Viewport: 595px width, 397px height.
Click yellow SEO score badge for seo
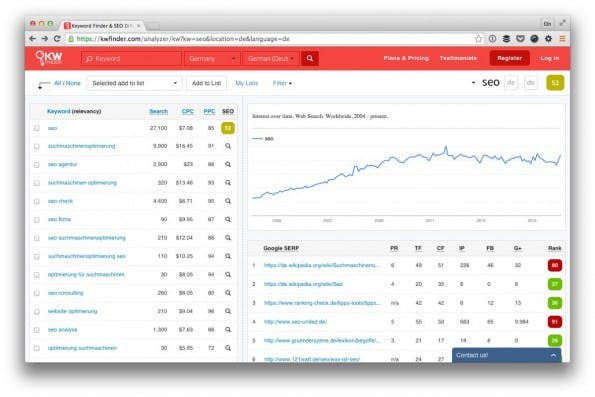click(x=228, y=128)
